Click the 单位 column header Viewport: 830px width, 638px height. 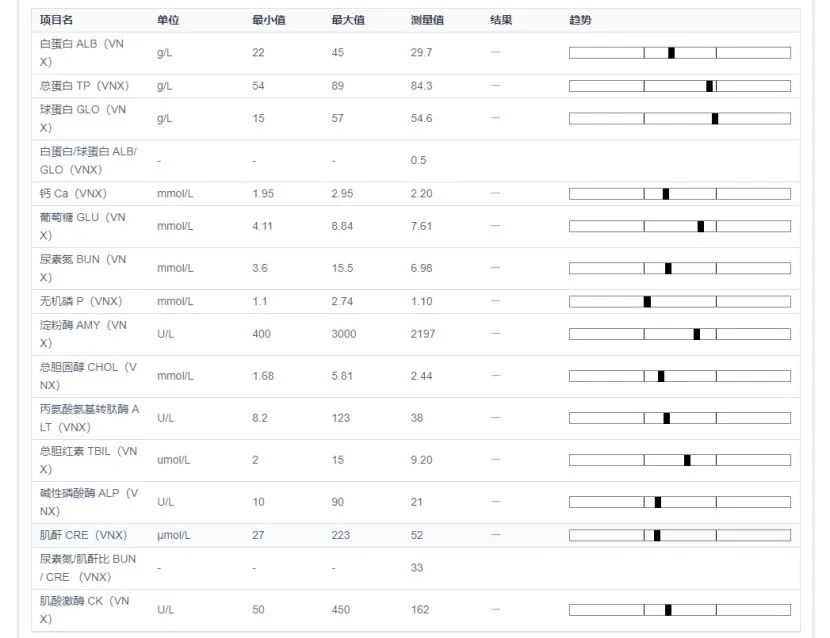pyautogui.click(x=168, y=20)
